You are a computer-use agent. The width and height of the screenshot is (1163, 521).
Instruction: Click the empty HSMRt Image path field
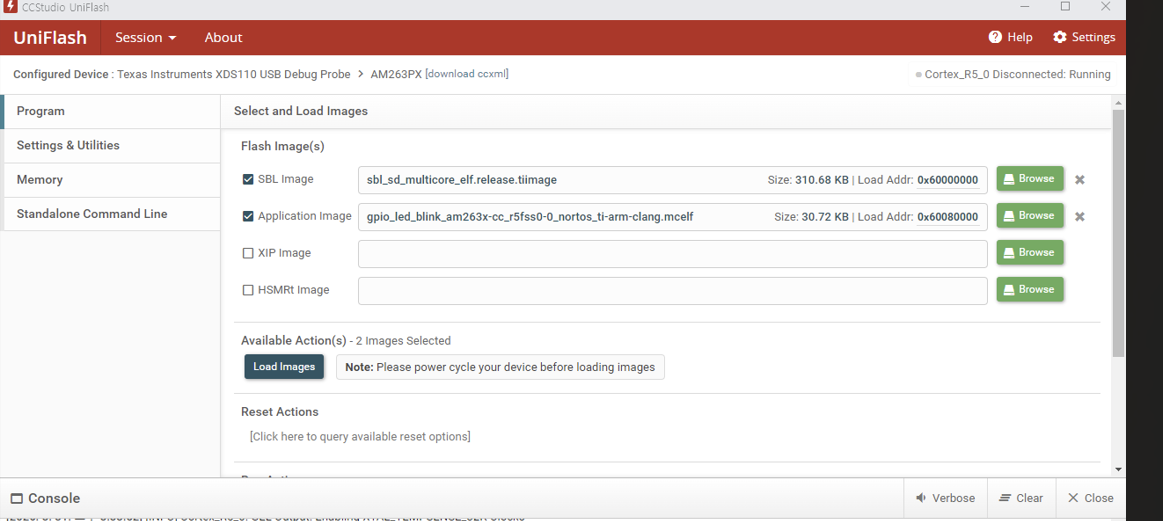pyautogui.click(x=673, y=291)
